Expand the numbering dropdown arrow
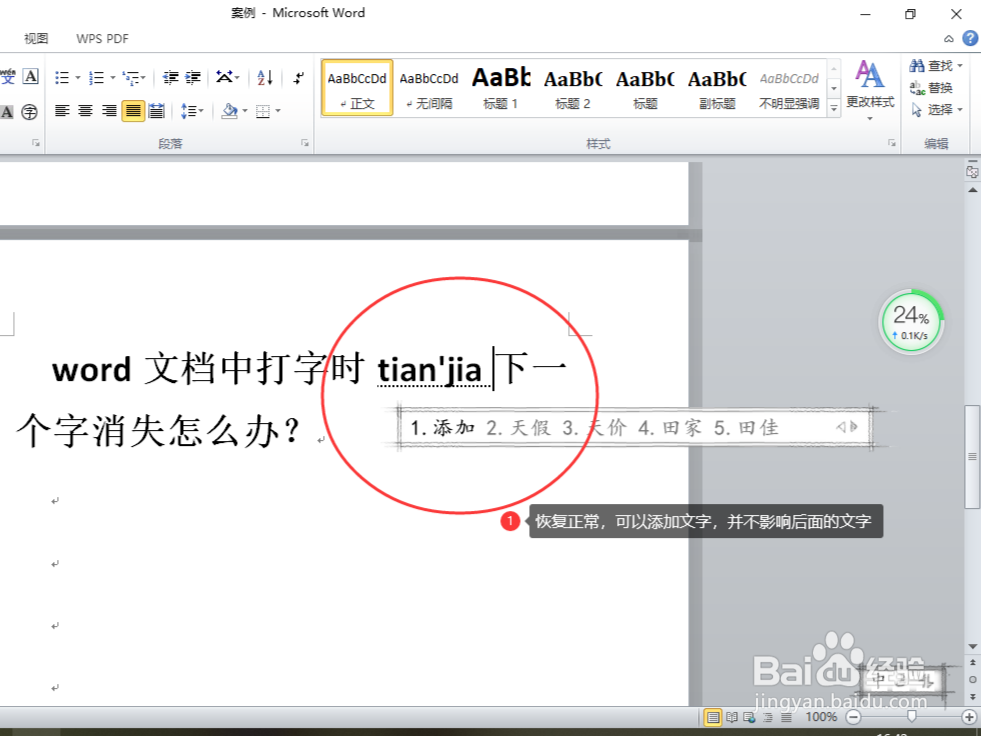This screenshot has width=981, height=736. click(113, 78)
